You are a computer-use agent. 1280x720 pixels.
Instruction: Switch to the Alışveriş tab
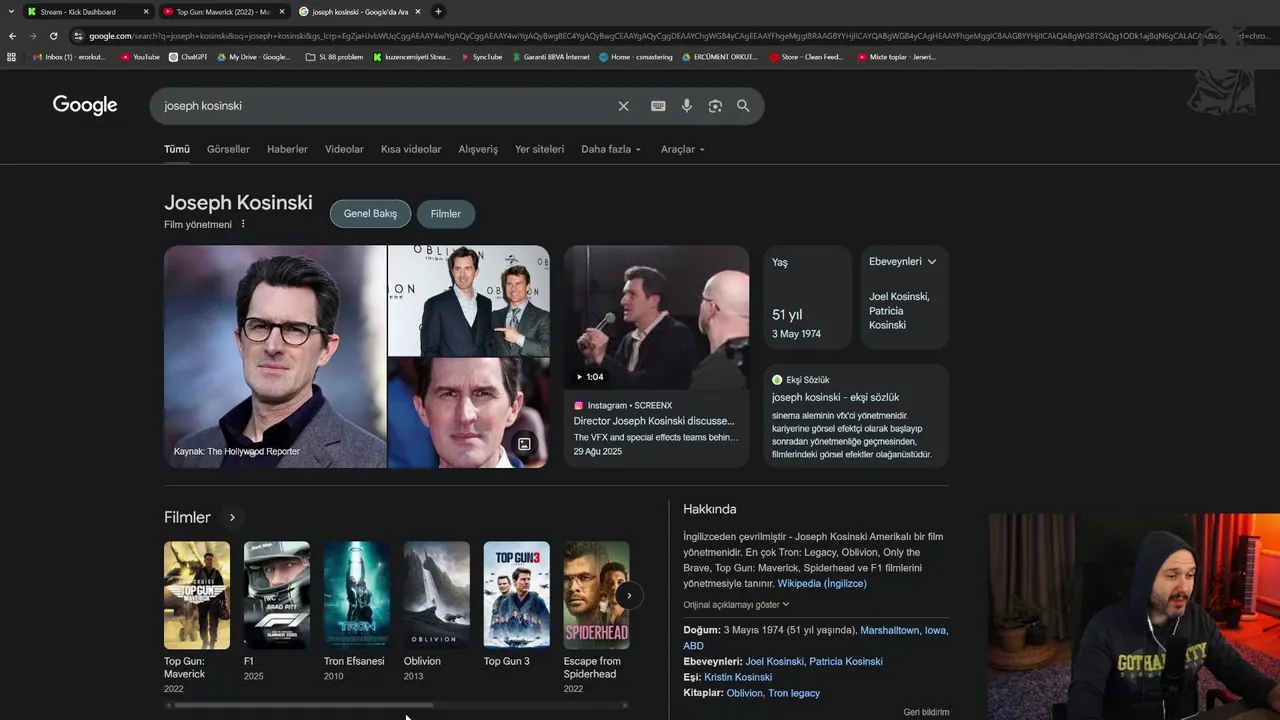pos(478,149)
